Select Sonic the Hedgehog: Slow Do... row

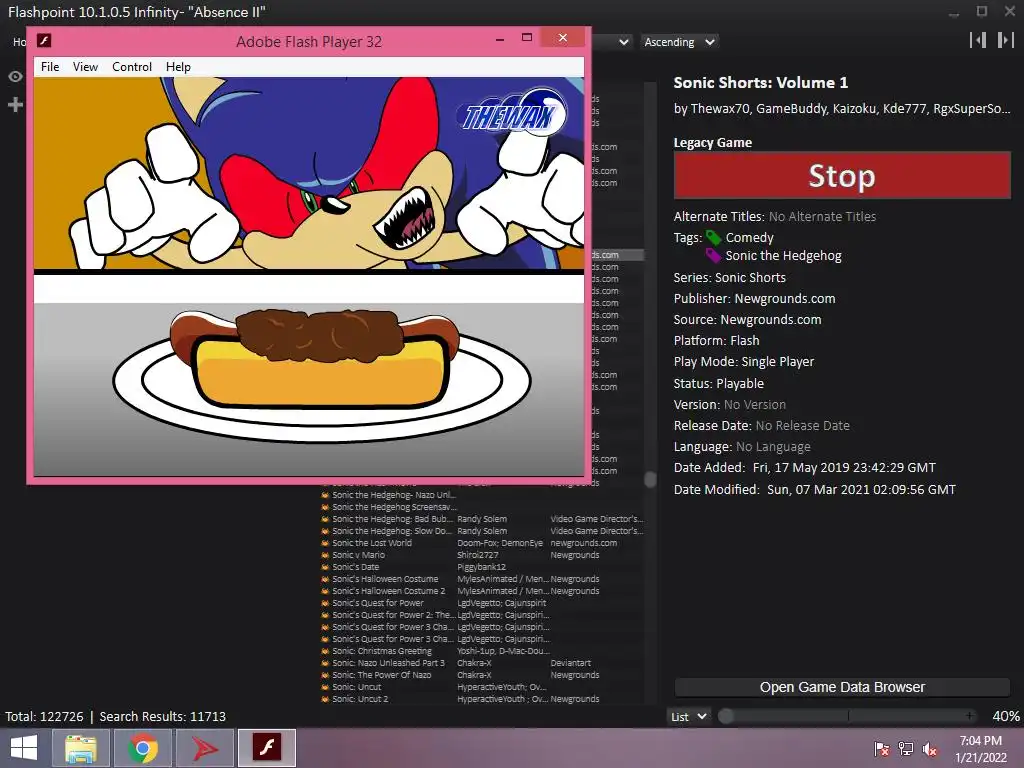[482, 531]
